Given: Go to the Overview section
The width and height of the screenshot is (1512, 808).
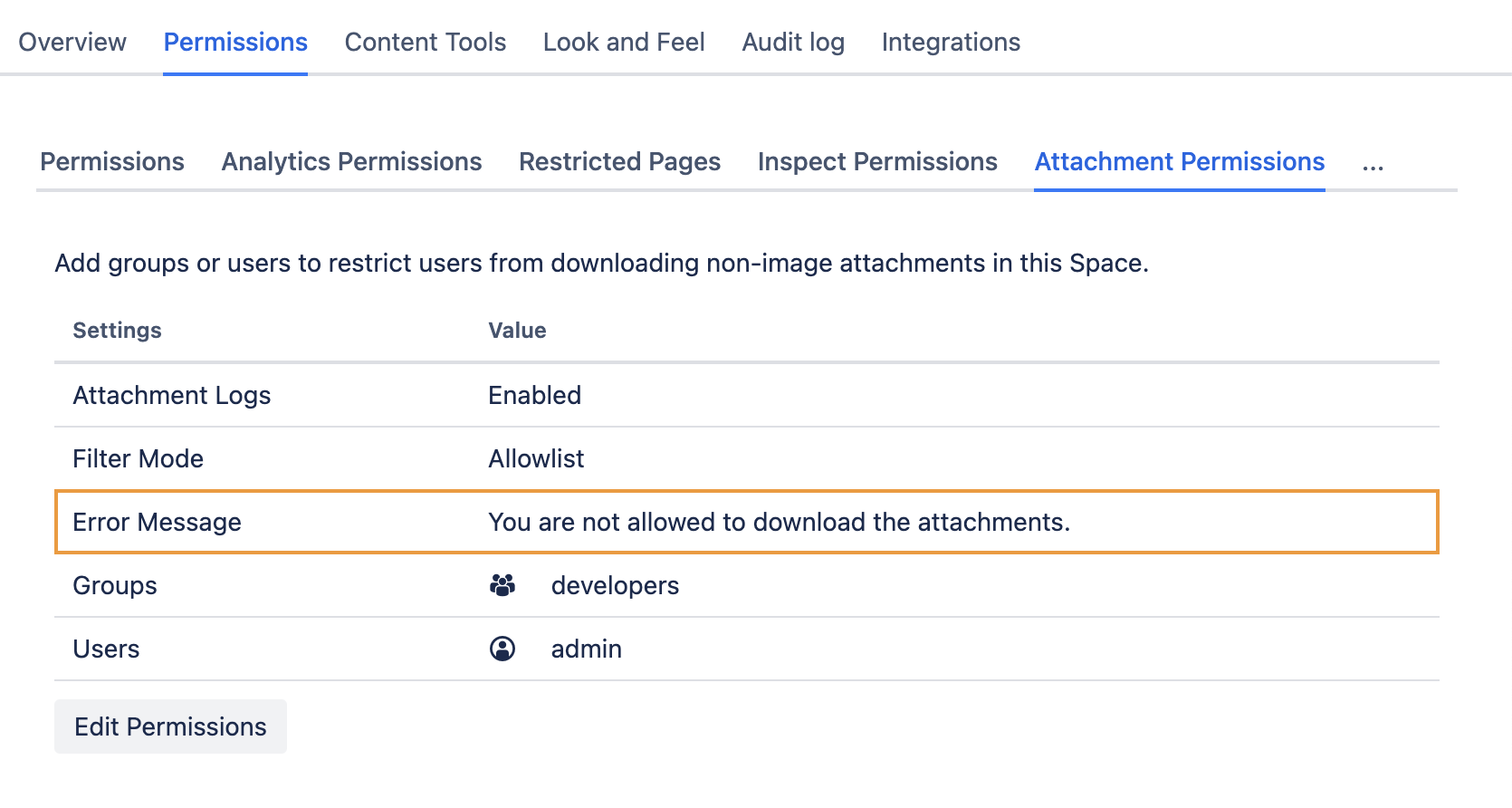Looking at the screenshot, I should (73, 42).
